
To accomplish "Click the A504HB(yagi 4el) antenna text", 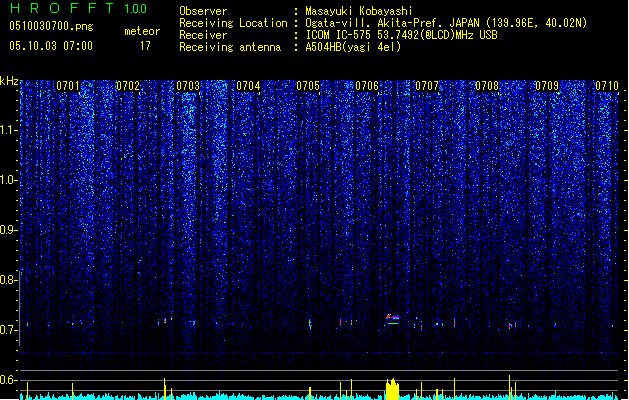I will tap(353, 47).
